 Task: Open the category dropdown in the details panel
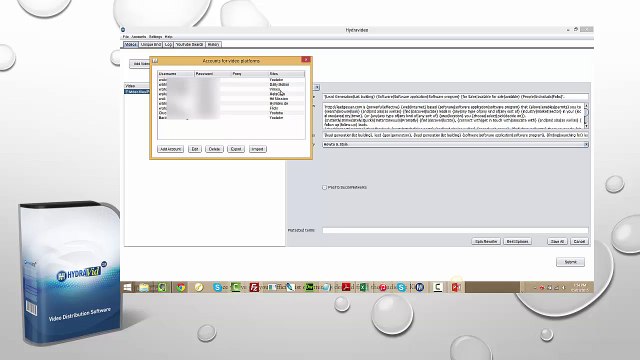click(455, 144)
